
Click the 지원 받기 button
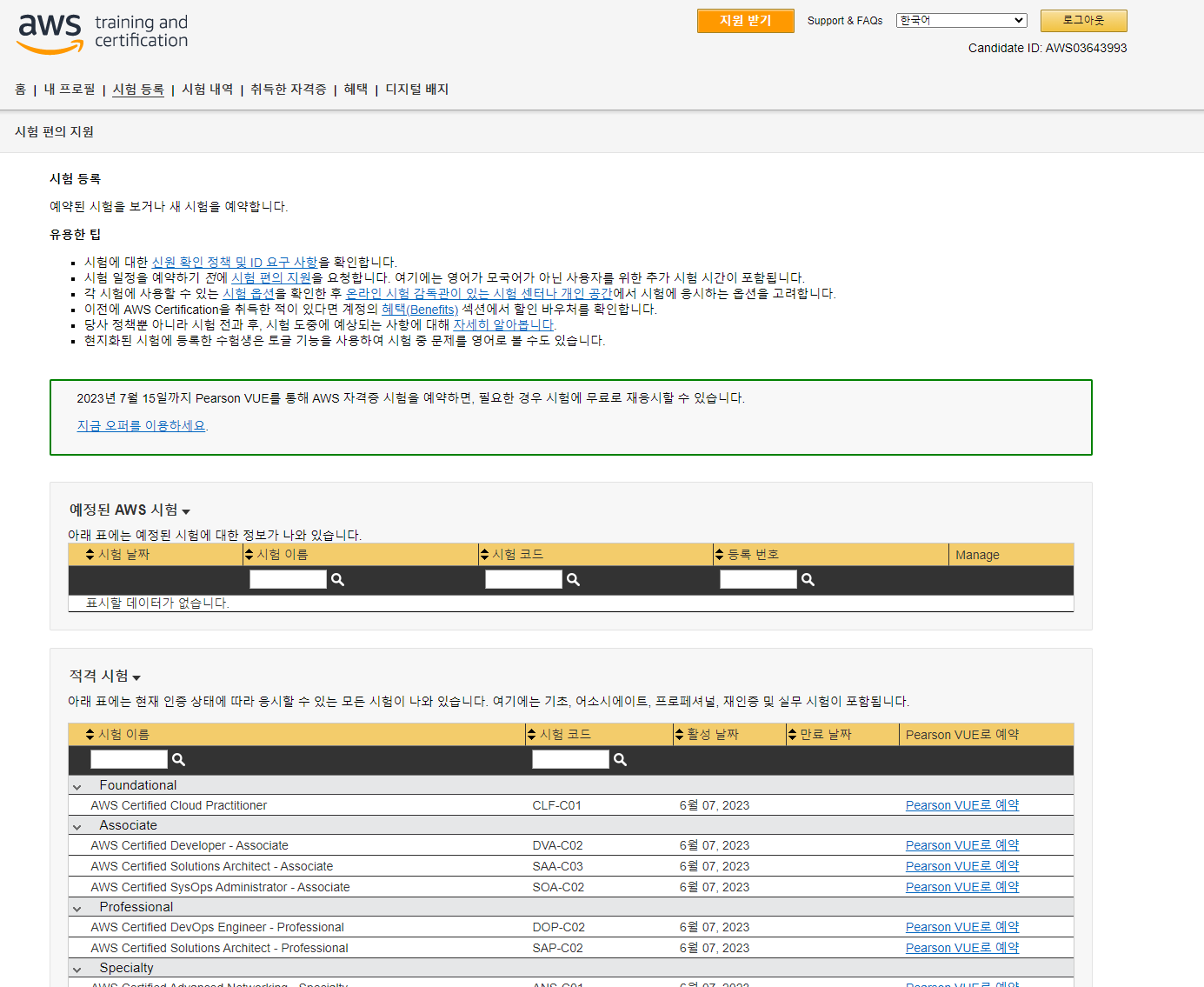pos(746,21)
